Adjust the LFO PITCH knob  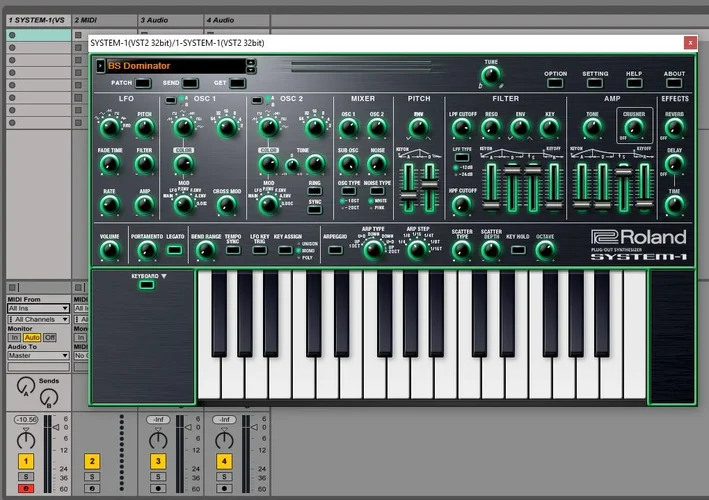tap(145, 128)
